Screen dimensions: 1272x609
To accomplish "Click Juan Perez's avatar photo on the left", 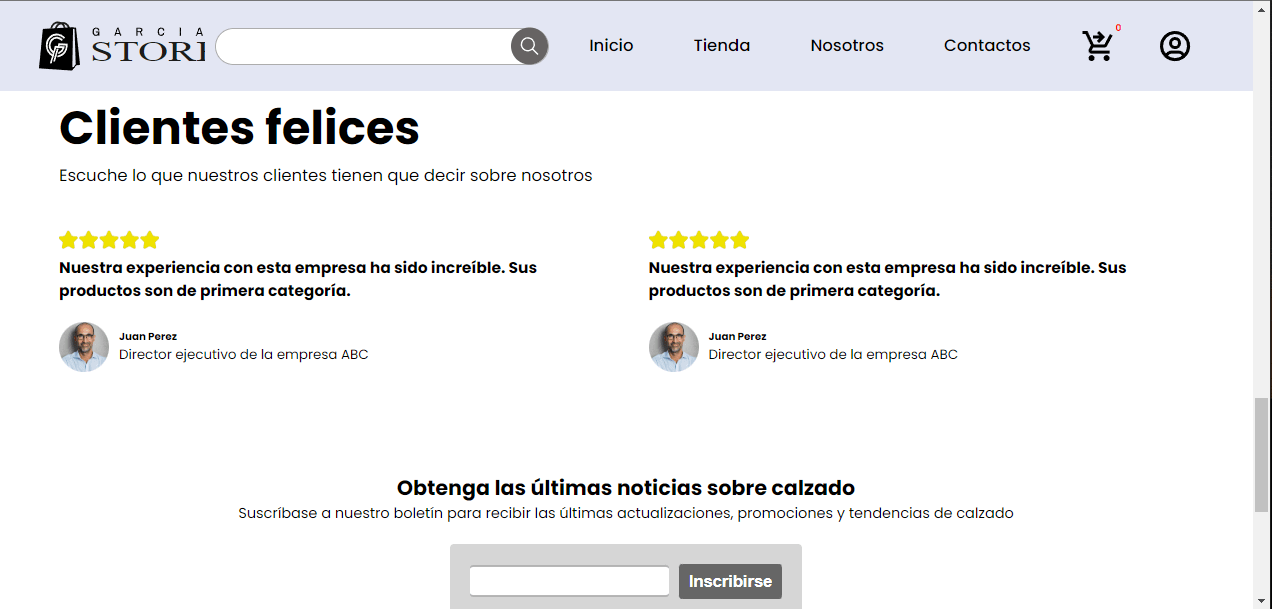I will point(84,347).
